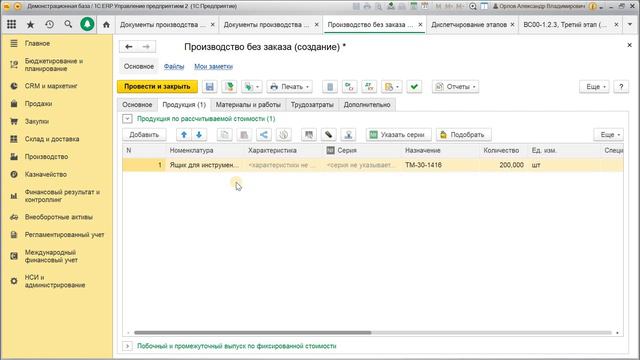Open the Печать dropdown
640x360 pixels.
(290, 87)
